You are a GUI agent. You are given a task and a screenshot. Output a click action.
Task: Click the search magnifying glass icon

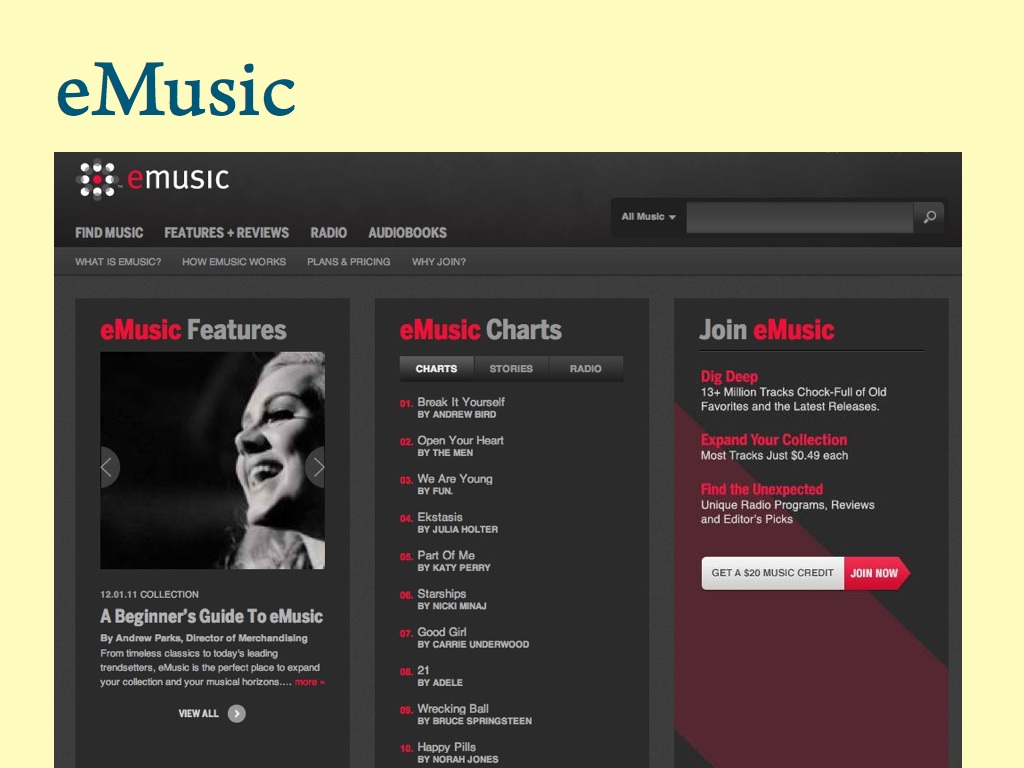(x=929, y=217)
